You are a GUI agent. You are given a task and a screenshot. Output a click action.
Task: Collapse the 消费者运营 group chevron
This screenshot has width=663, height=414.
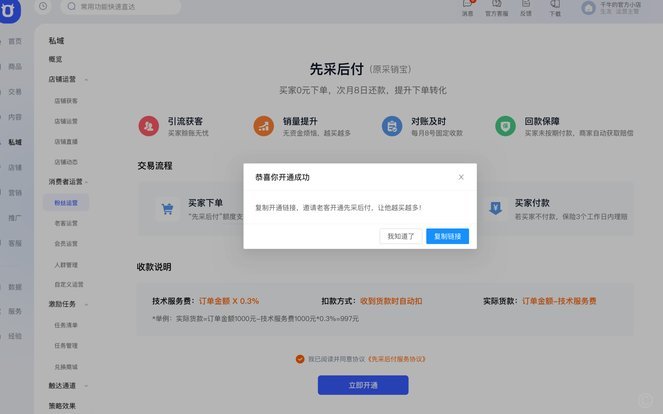86,182
